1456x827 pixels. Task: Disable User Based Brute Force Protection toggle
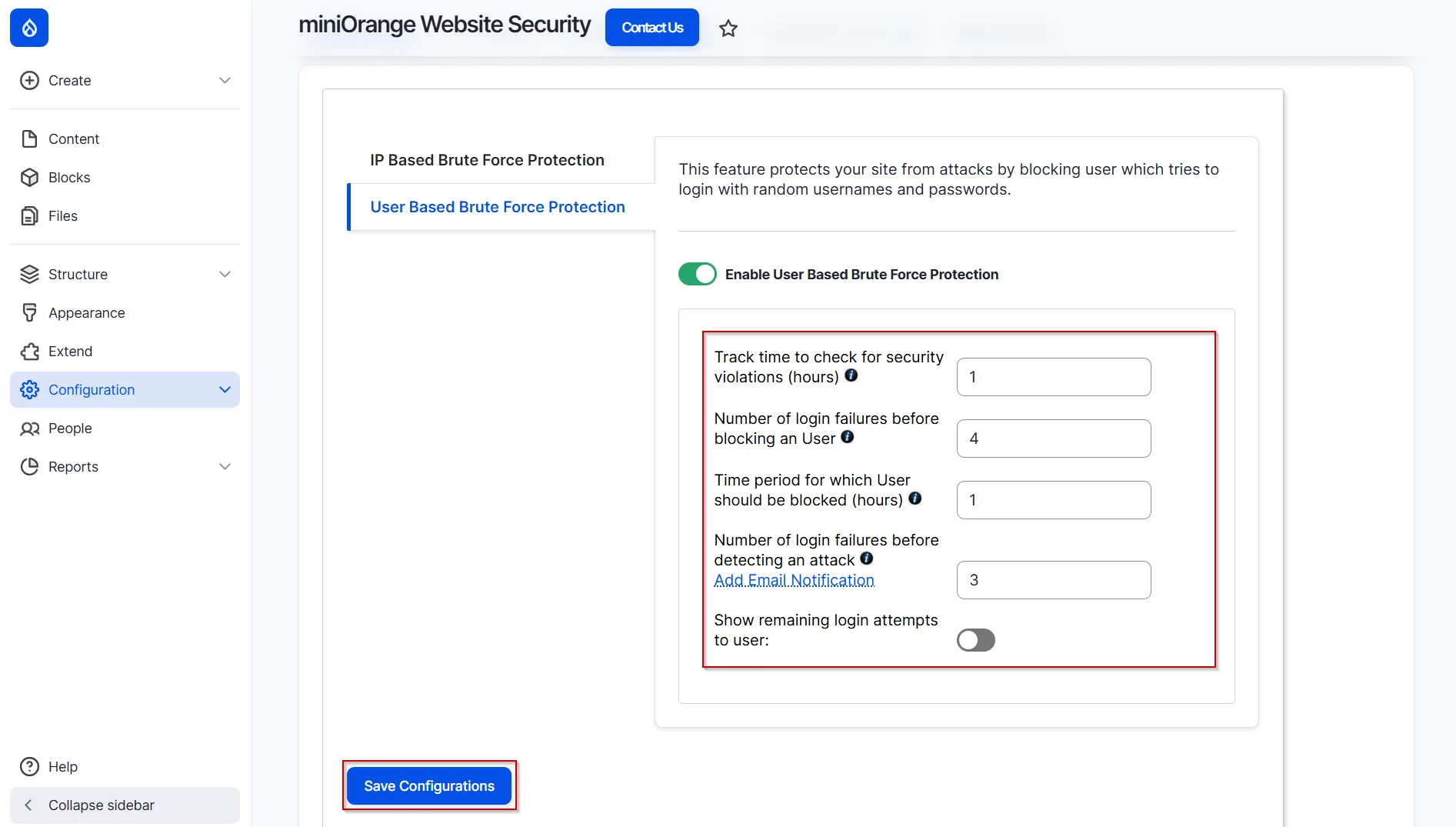[x=697, y=274]
